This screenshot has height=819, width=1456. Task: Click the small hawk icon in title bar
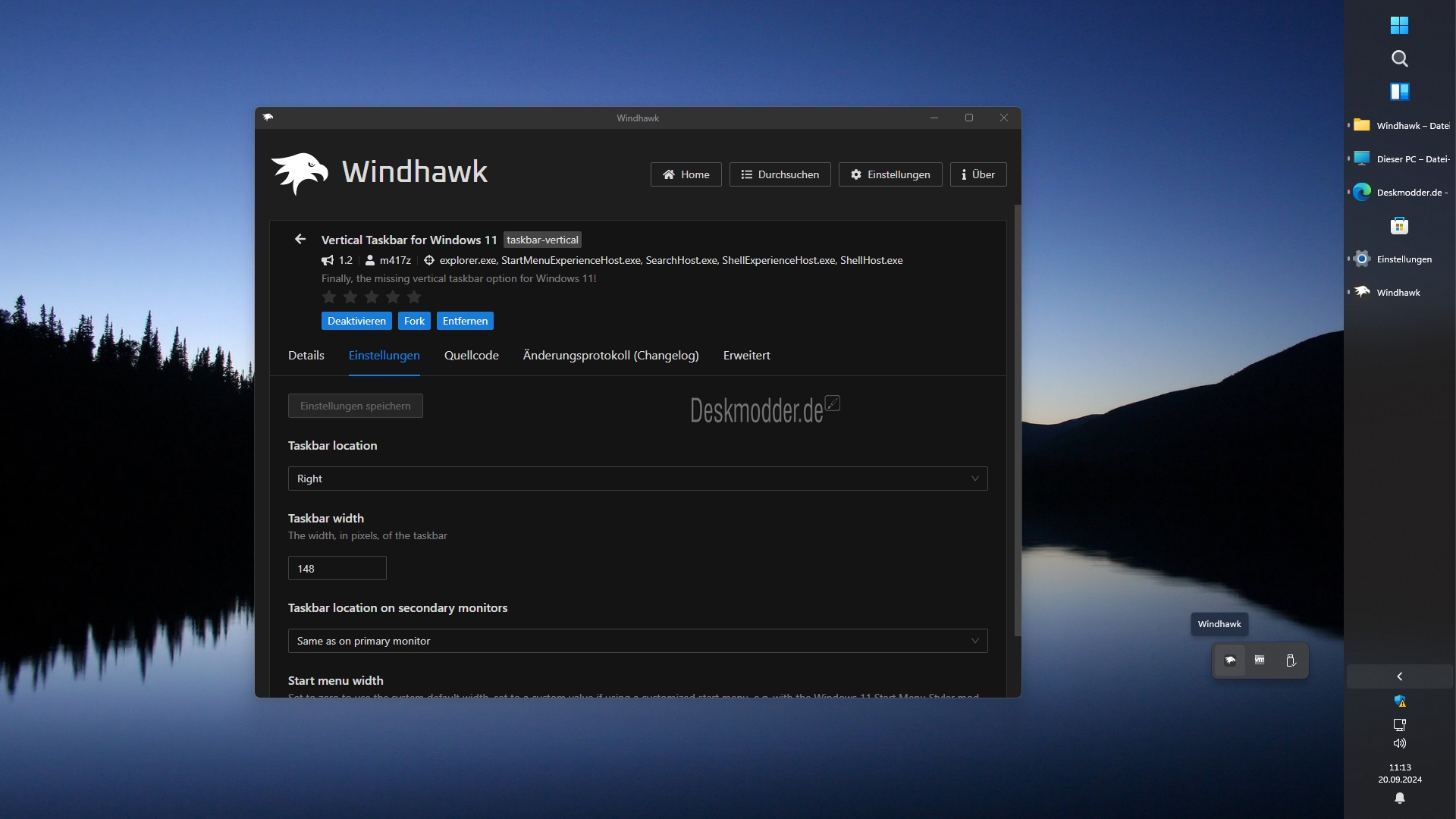[268, 118]
